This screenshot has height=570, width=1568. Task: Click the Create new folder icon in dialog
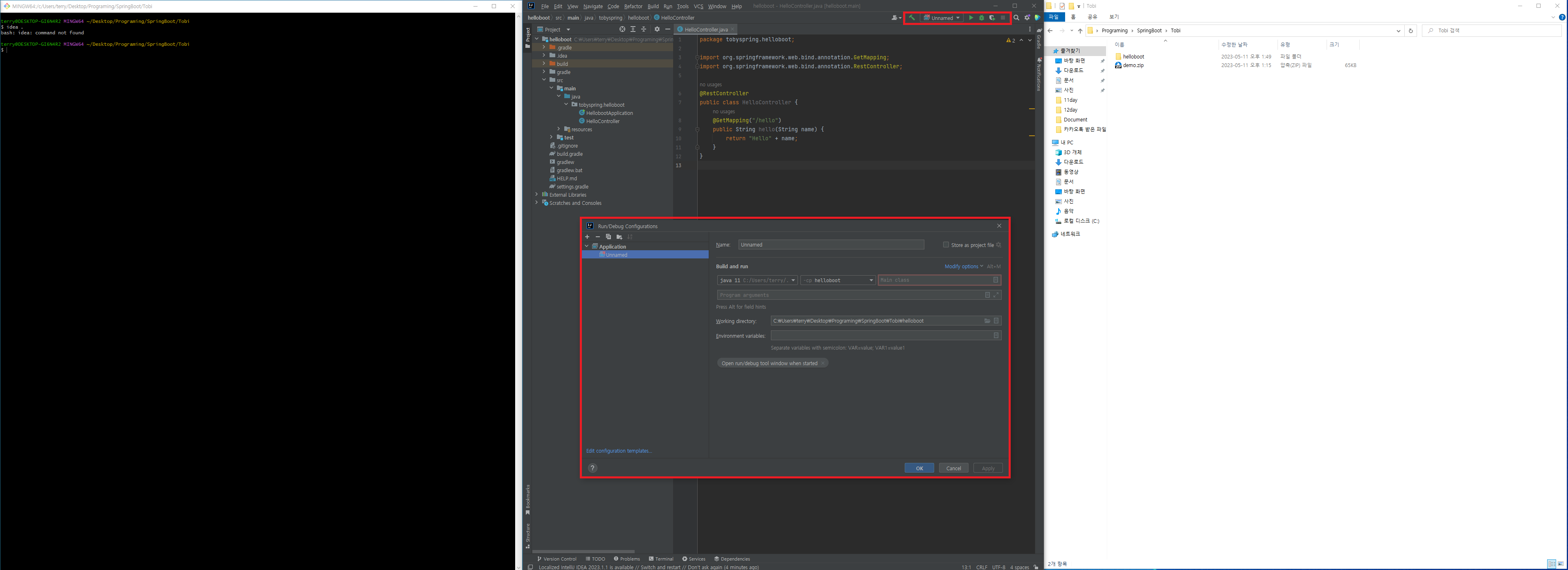coord(619,237)
